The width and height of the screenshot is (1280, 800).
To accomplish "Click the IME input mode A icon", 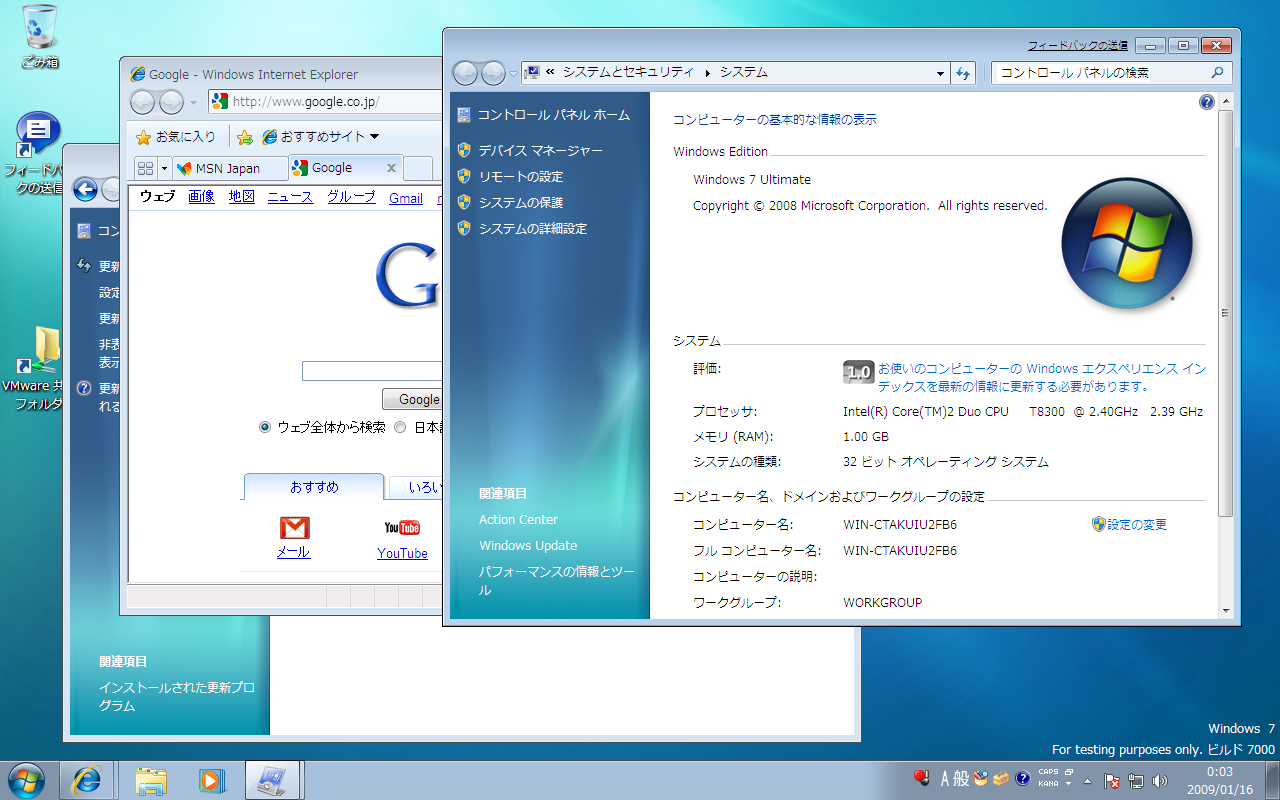I will point(945,778).
